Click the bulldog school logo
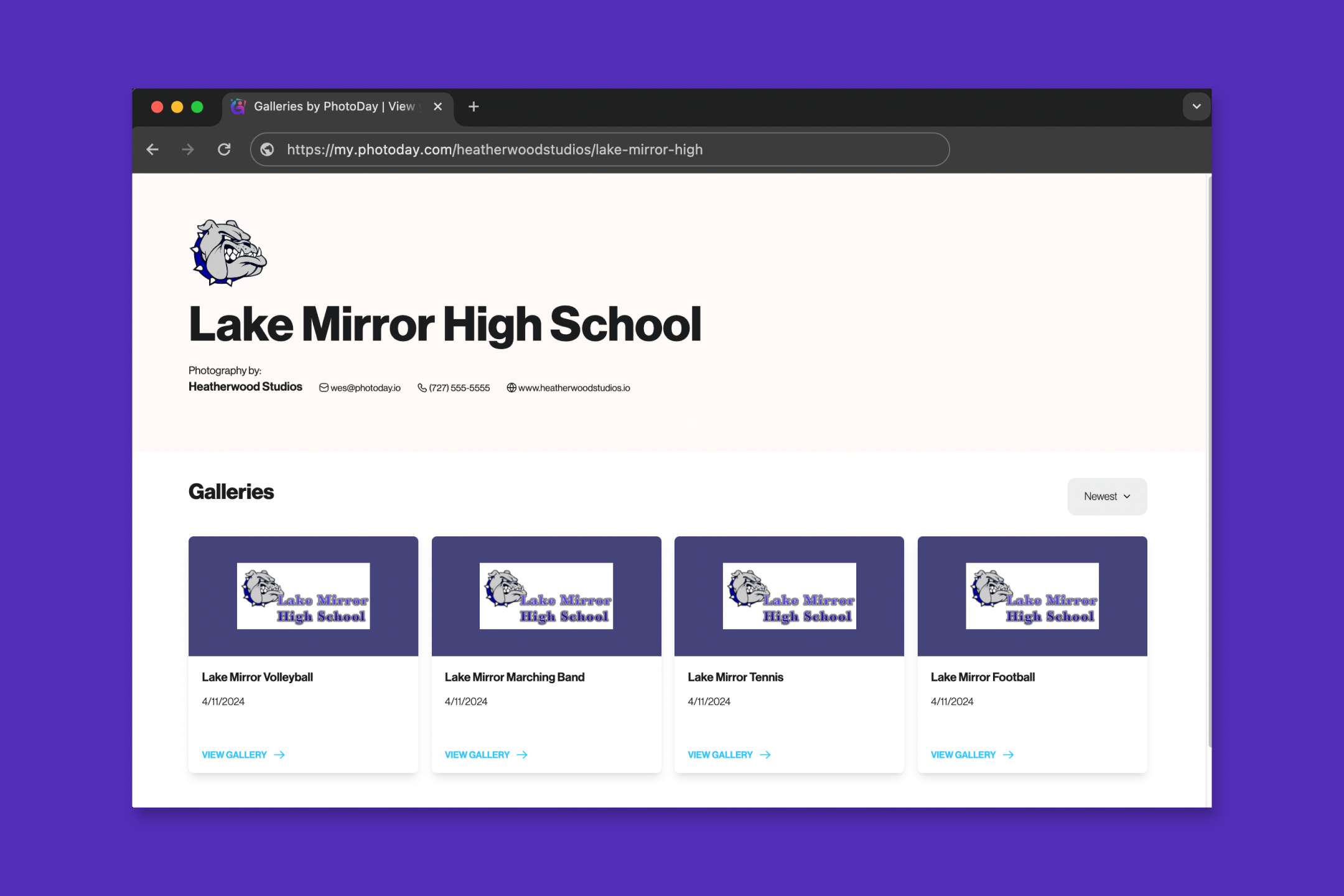 [228, 253]
